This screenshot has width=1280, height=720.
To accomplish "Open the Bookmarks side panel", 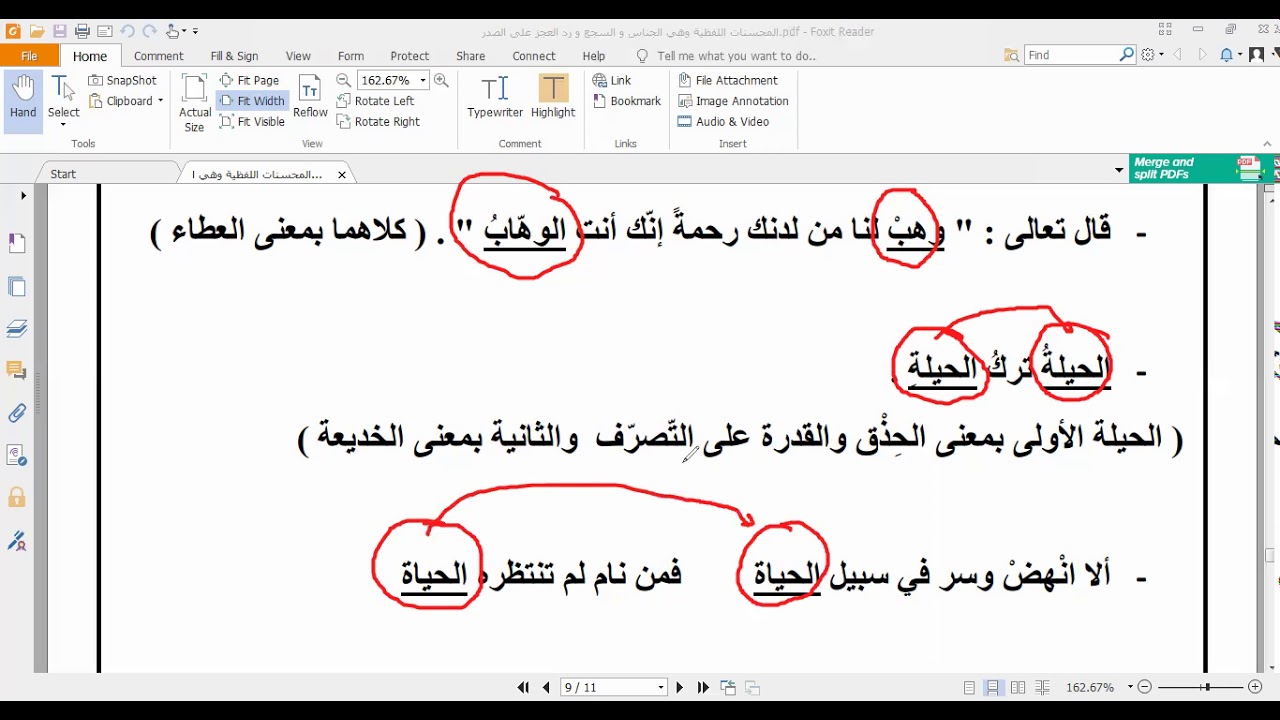I will (16, 242).
